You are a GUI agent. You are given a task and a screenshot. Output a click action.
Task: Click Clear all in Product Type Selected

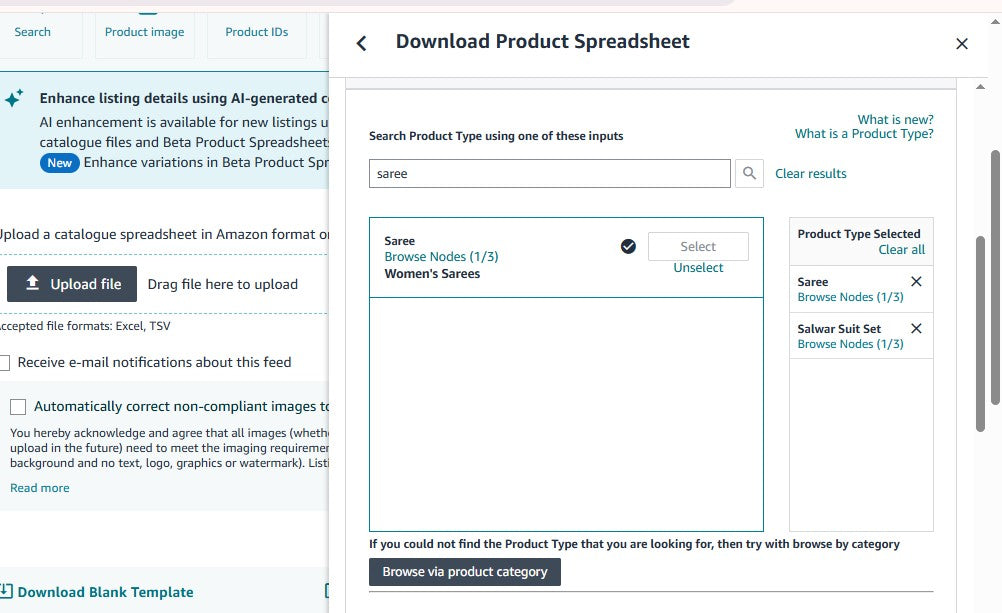pos(901,250)
